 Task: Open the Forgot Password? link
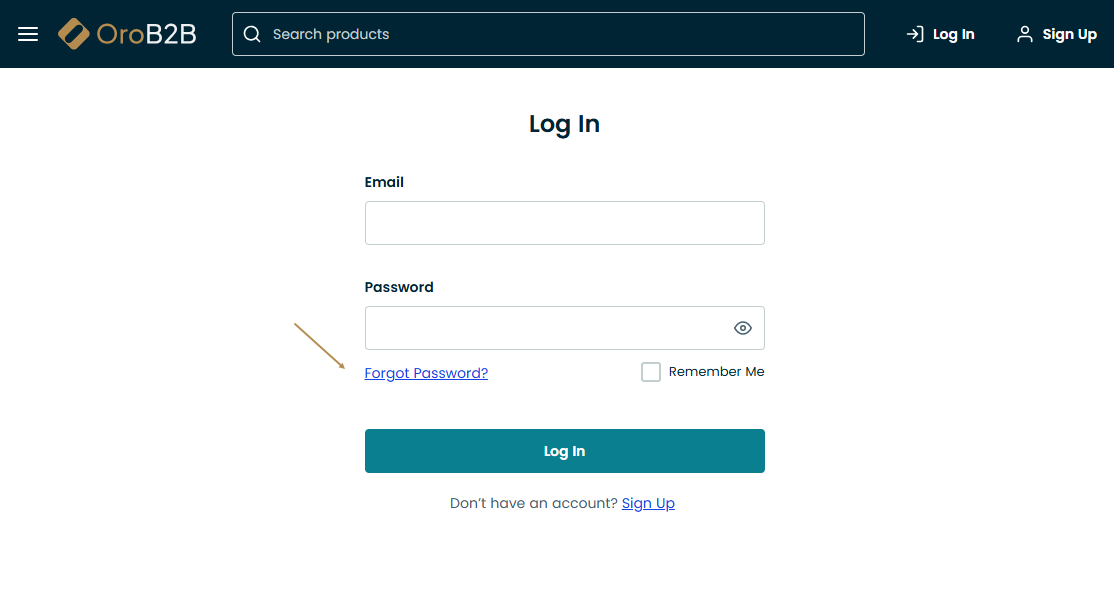pyautogui.click(x=426, y=373)
